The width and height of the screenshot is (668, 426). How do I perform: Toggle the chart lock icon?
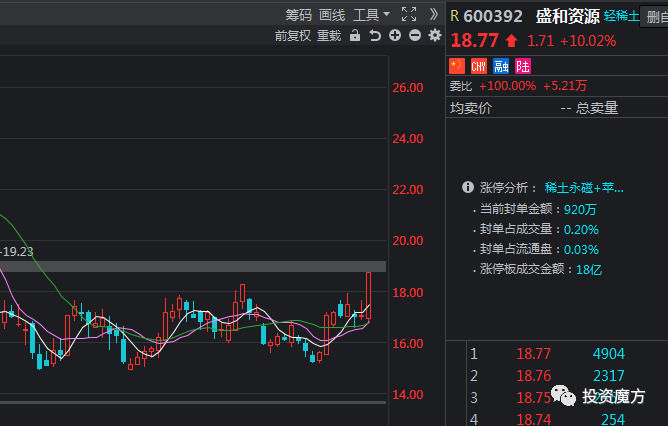point(354,35)
